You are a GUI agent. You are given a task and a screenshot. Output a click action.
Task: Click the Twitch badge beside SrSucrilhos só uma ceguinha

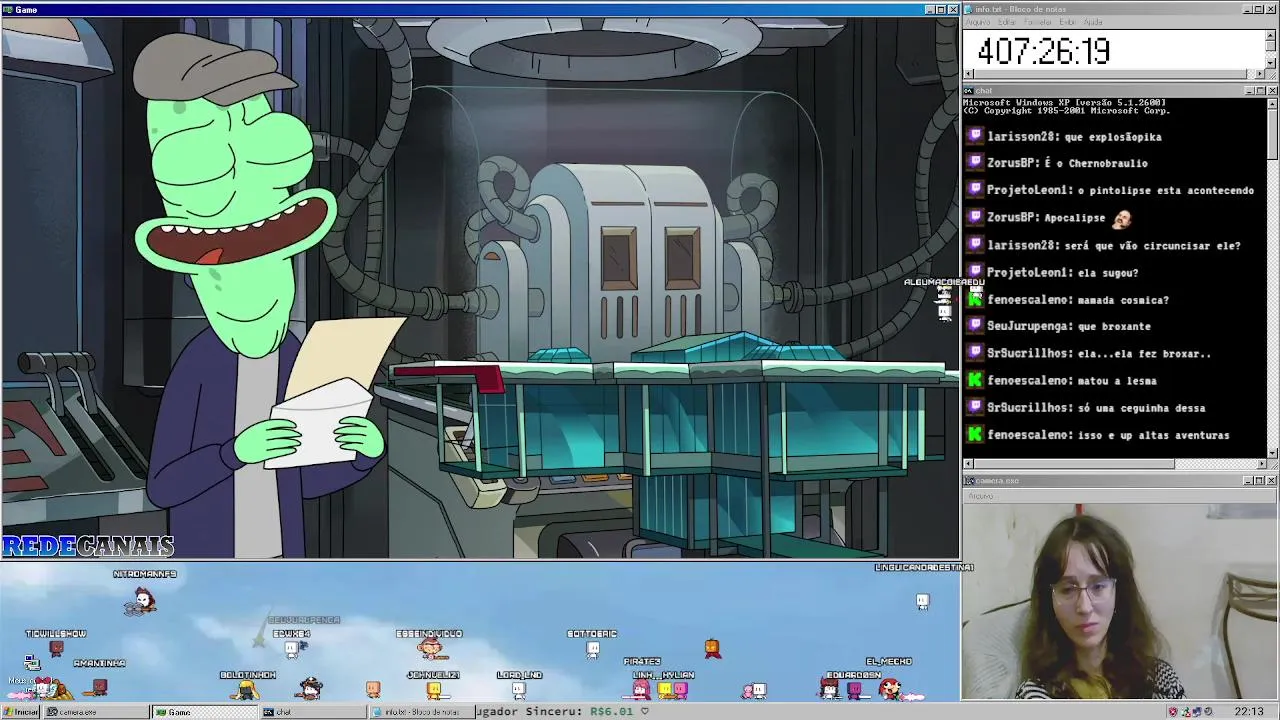click(x=975, y=407)
